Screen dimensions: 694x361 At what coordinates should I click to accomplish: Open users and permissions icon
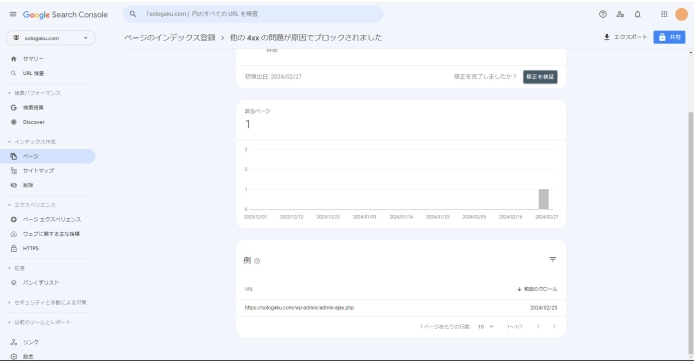pos(620,14)
